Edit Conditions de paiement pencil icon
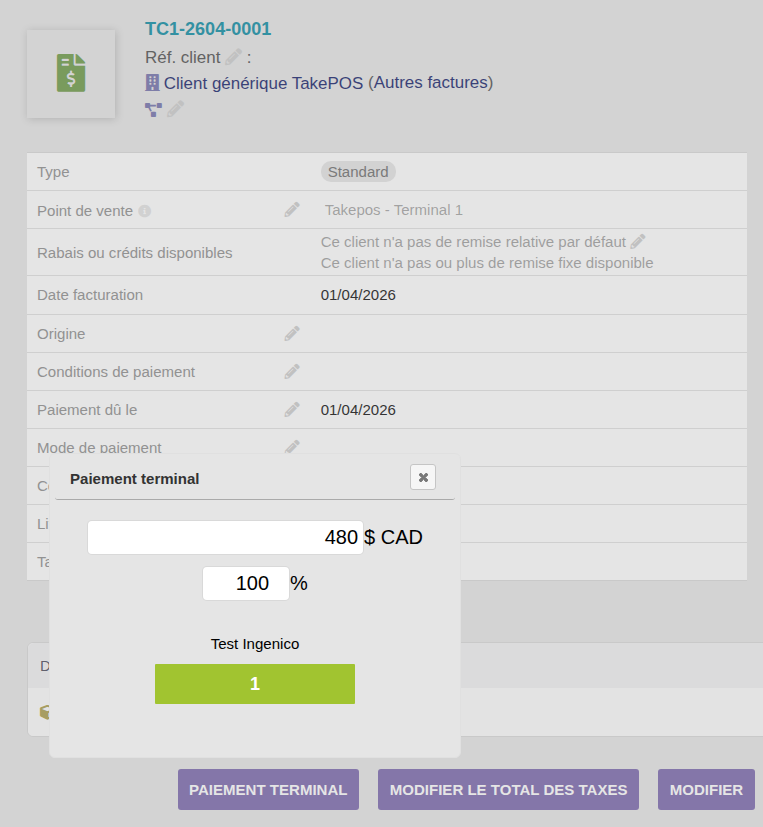 tap(292, 371)
